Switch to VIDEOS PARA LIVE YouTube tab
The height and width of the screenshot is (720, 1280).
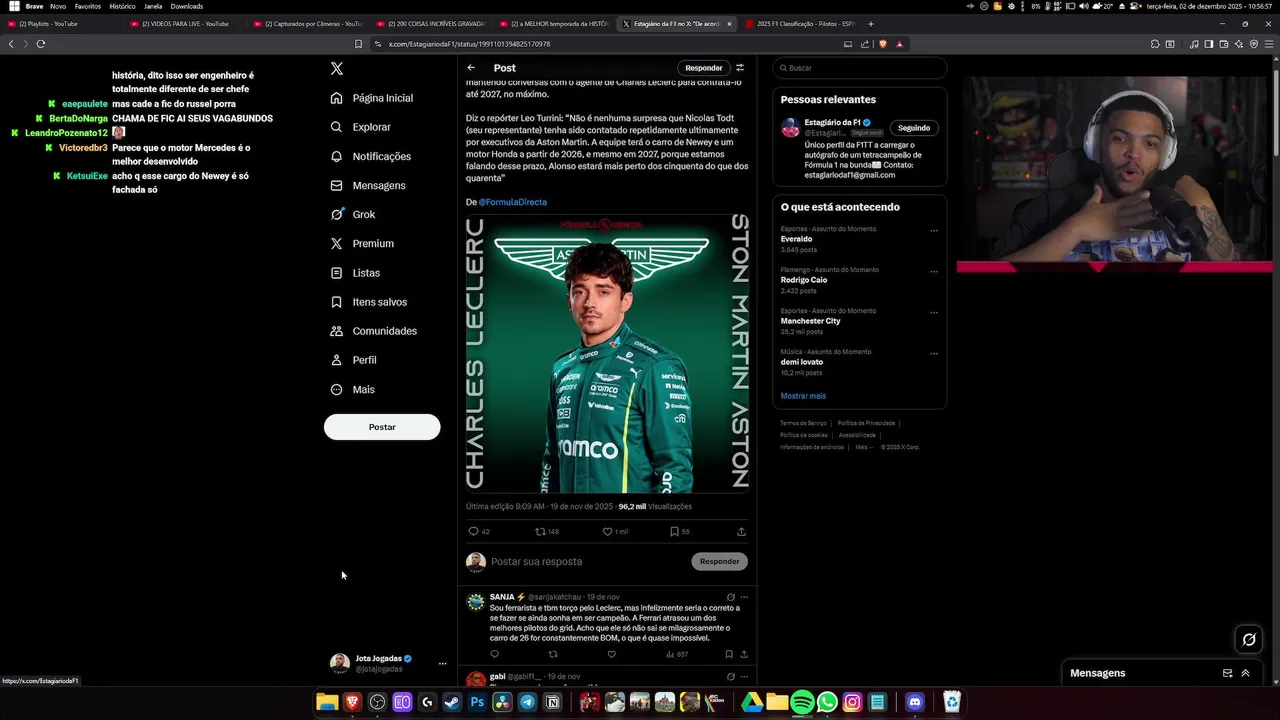(187, 24)
